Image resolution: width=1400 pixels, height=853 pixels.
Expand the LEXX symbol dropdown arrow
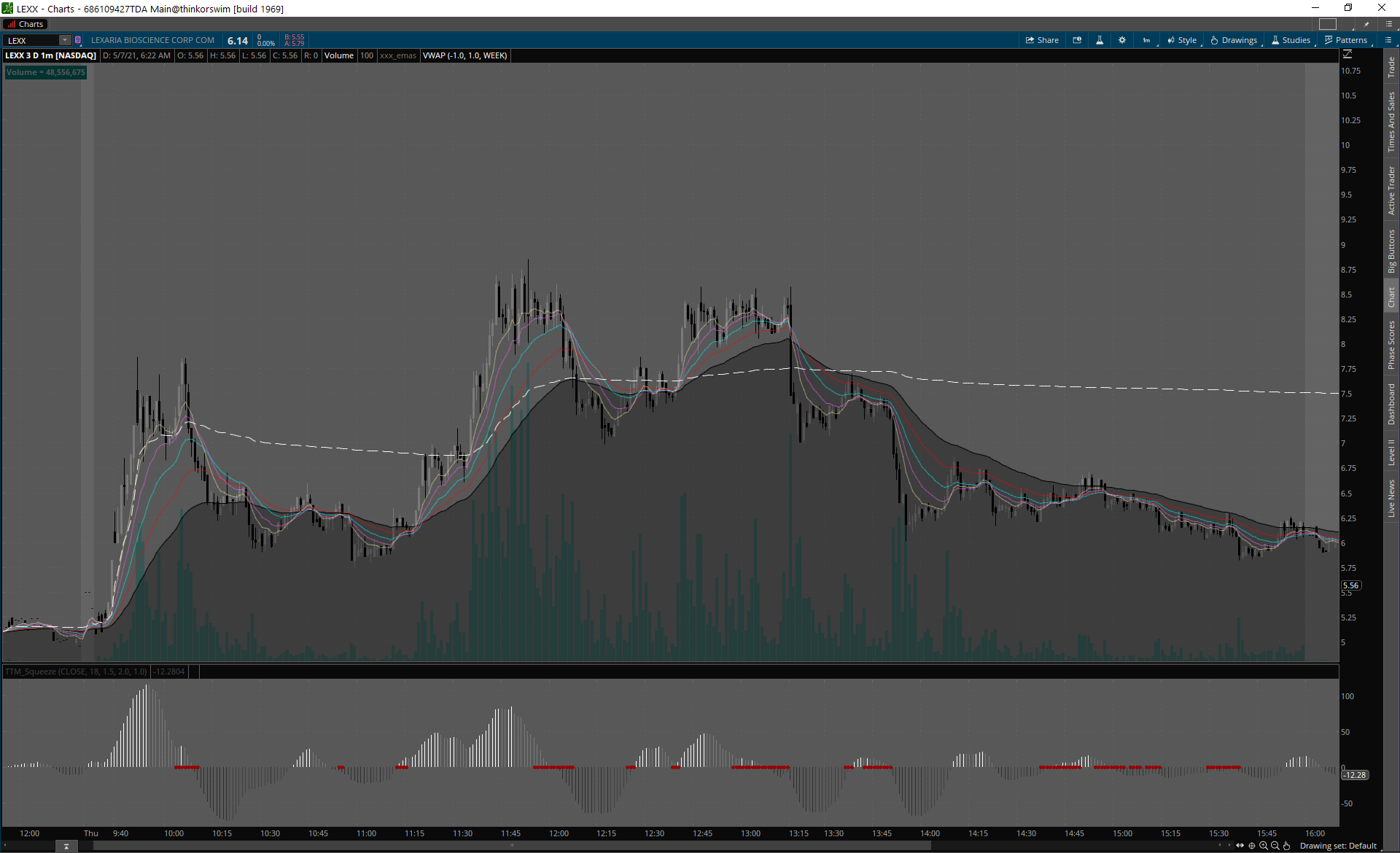tap(64, 40)
